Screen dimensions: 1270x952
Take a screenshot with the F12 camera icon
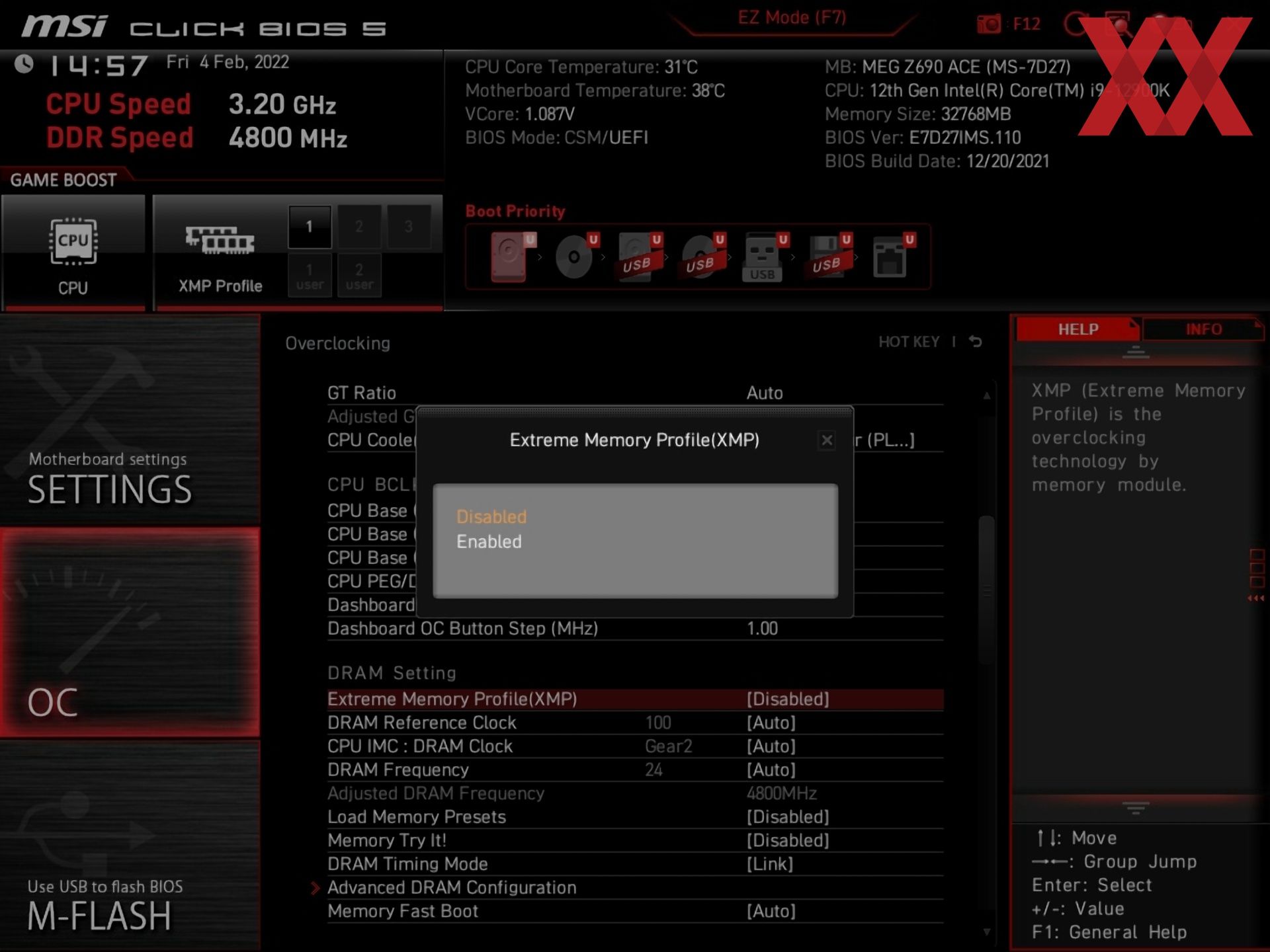[989, 24]
